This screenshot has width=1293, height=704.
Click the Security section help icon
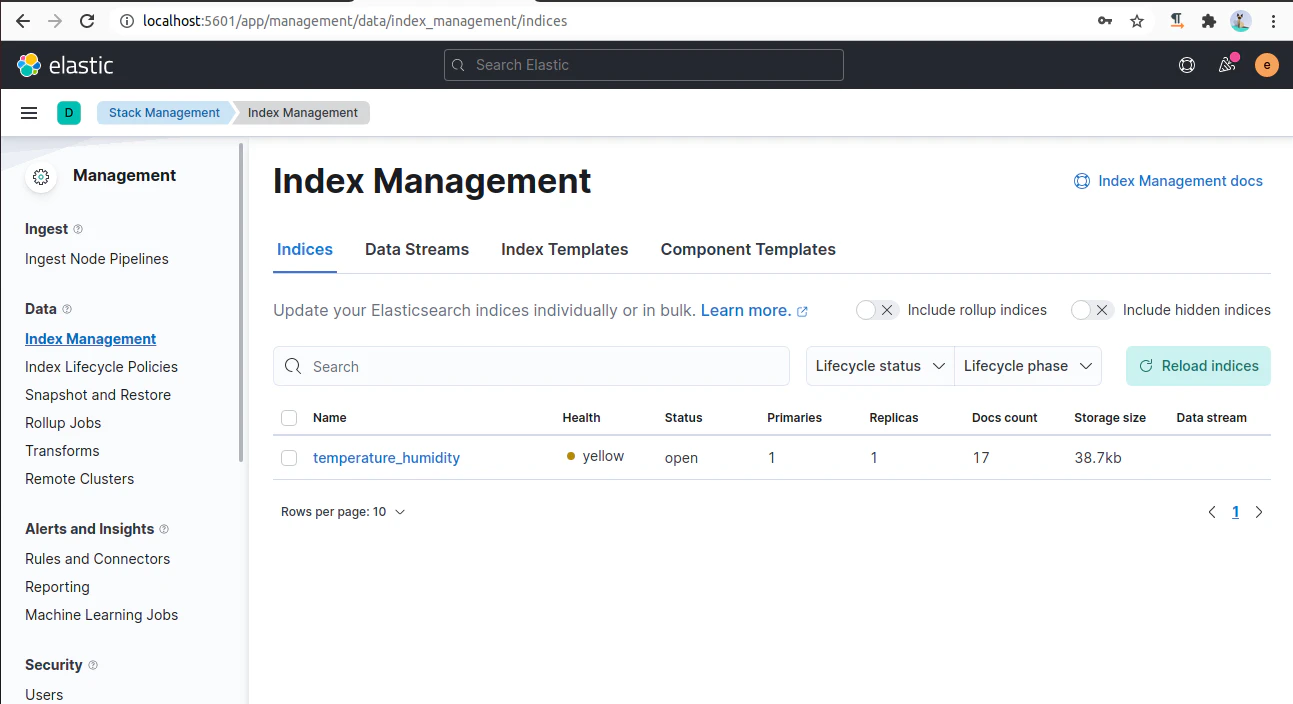(93, 665)
